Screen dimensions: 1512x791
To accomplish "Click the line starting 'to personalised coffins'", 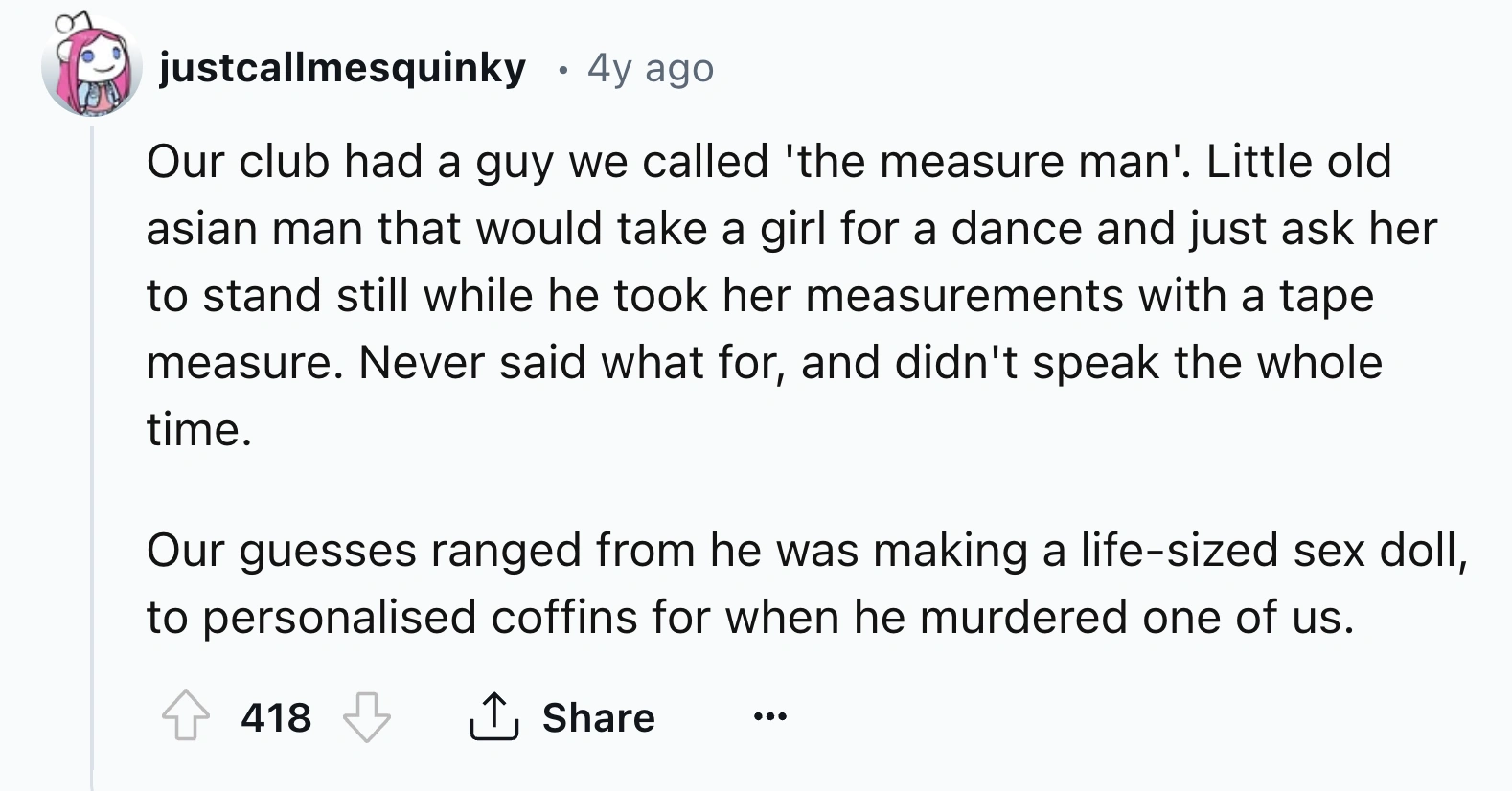I will (x=749, y=617).
